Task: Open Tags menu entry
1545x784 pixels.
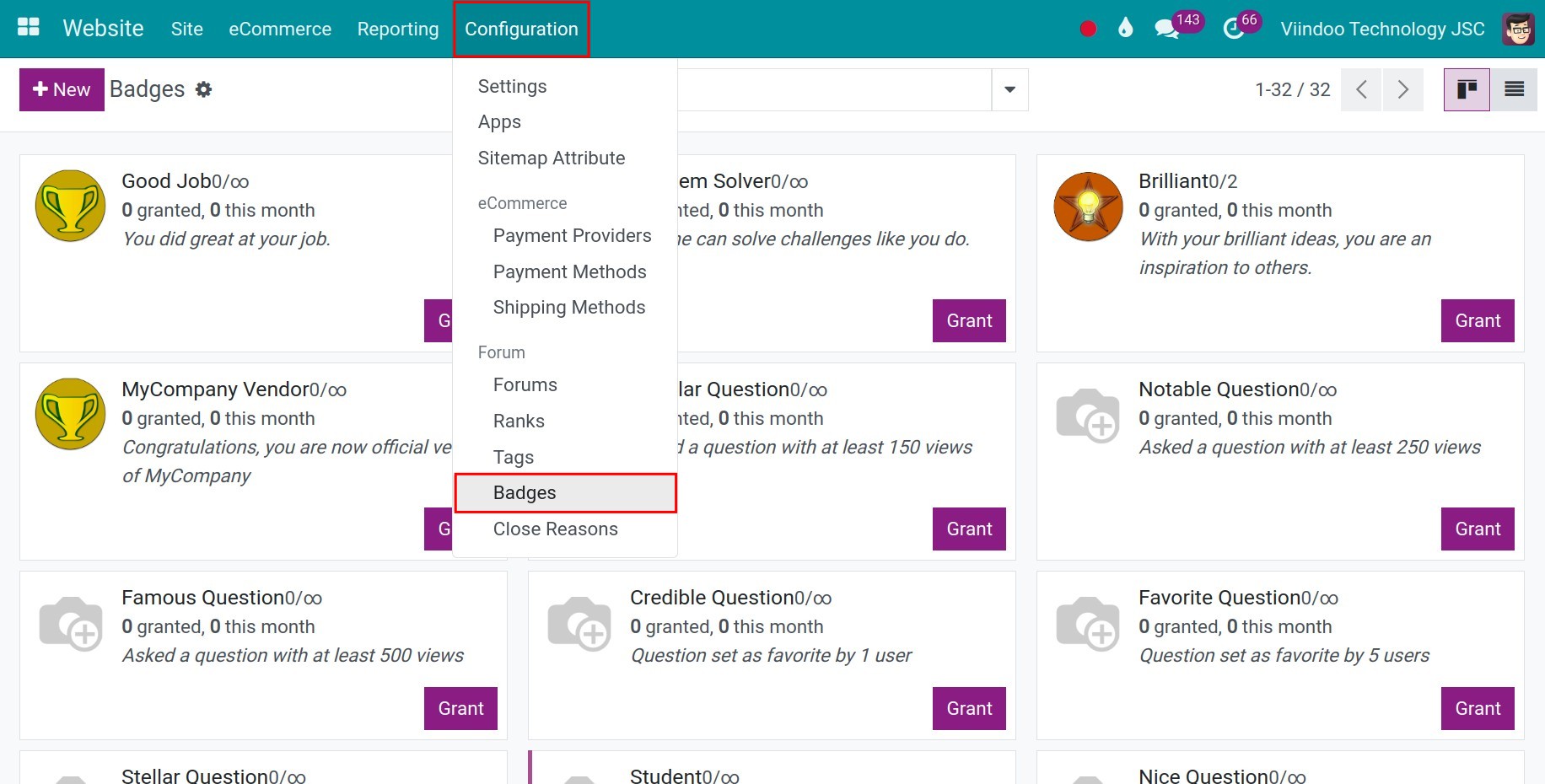Action: click(x=565, y=457)
